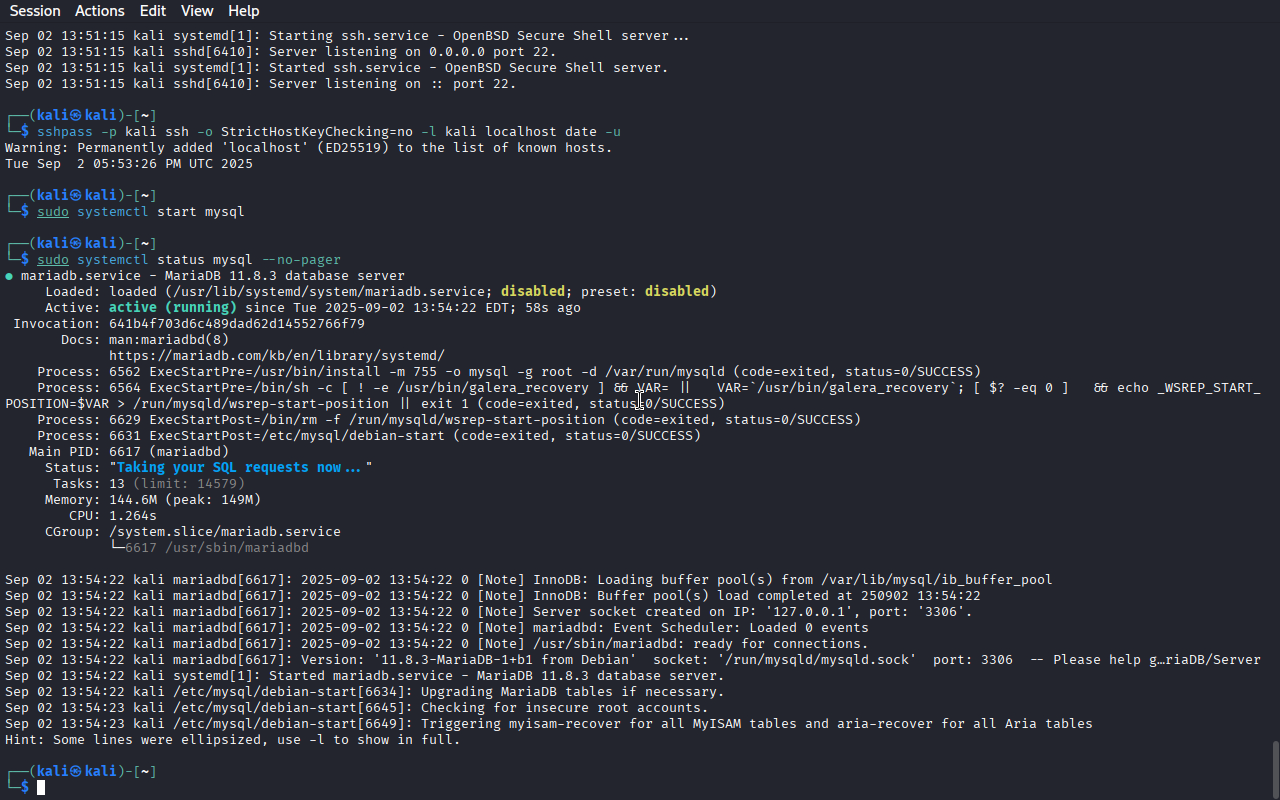The height and width of the screenshot is (800, 1280).
Task: Click hint line about using -l
Action: [x=233, y=740]
